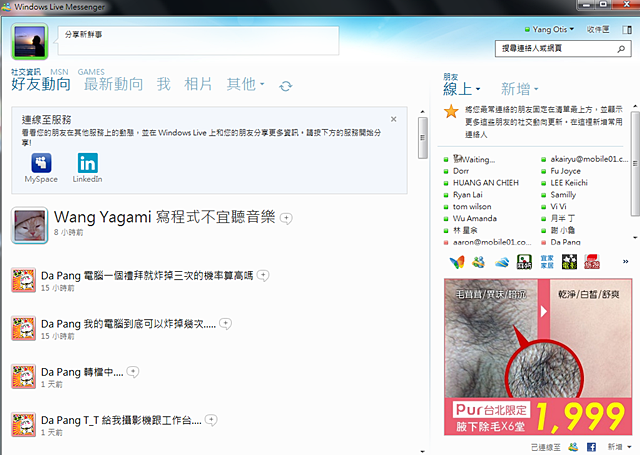This screenshot has height=455, width=640.
Task: Click feed scrollbar down arrow
Action: point(422,451)
